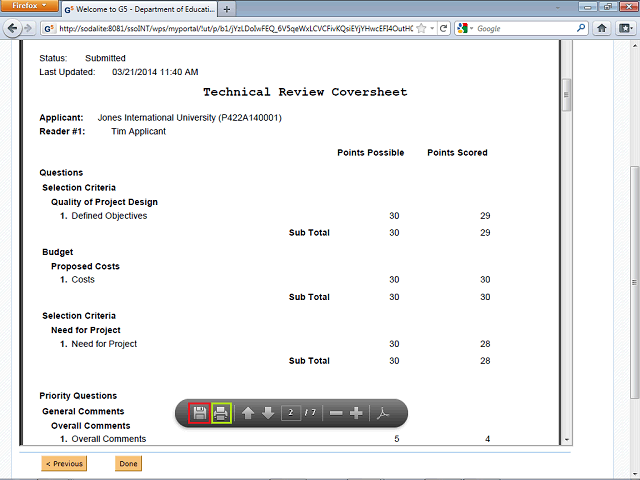Open the bookmarks menu icon
The height and width of the screenshot is (480, 640).
[624, 28]
